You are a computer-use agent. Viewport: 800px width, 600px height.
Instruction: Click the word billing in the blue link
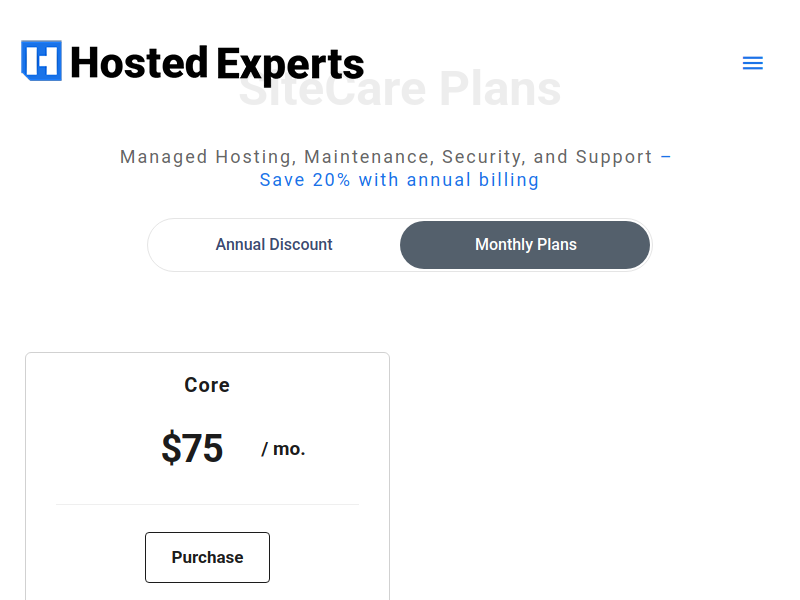pos(509,180)
